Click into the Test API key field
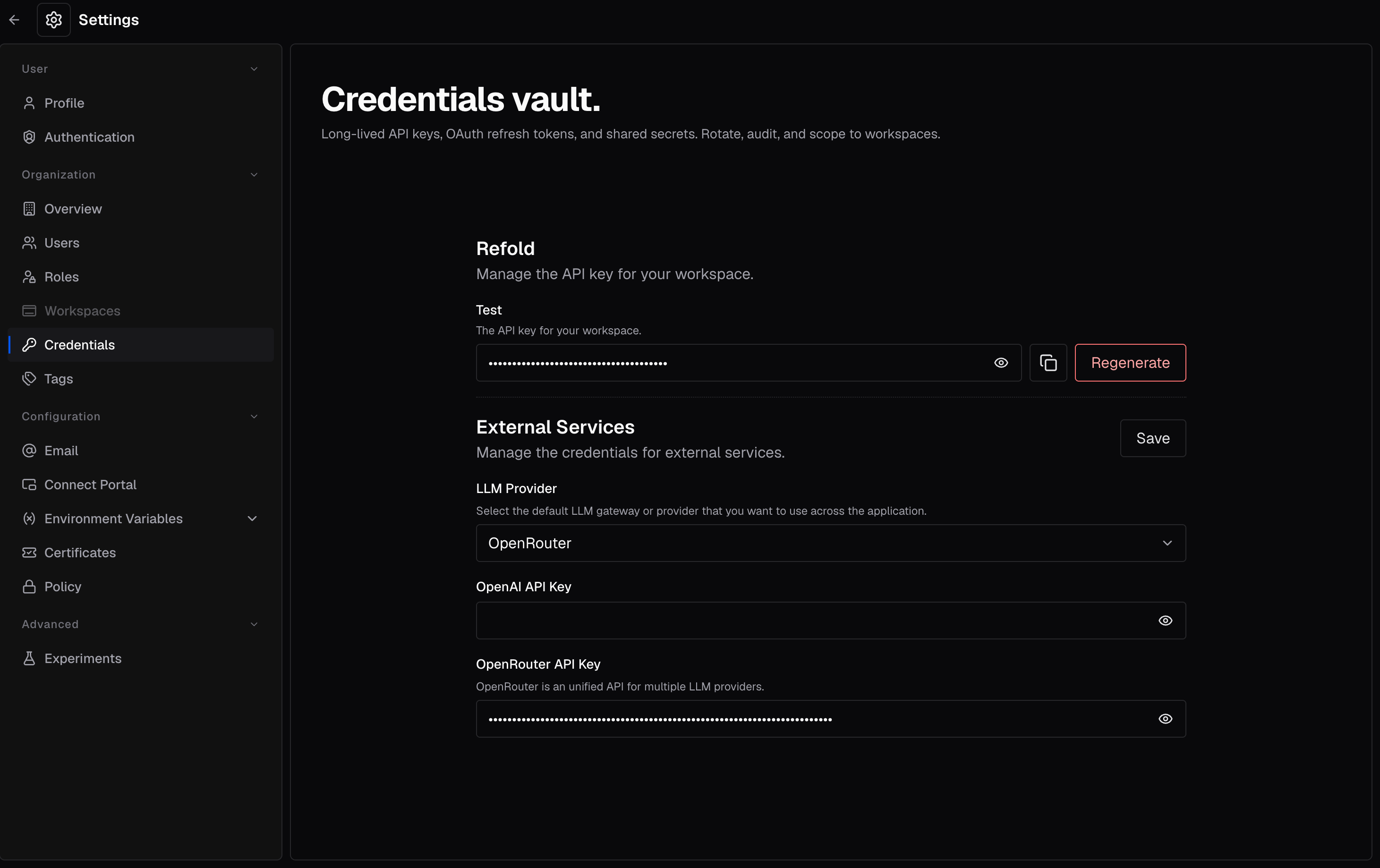The image size is (1380, 868). 749,363
